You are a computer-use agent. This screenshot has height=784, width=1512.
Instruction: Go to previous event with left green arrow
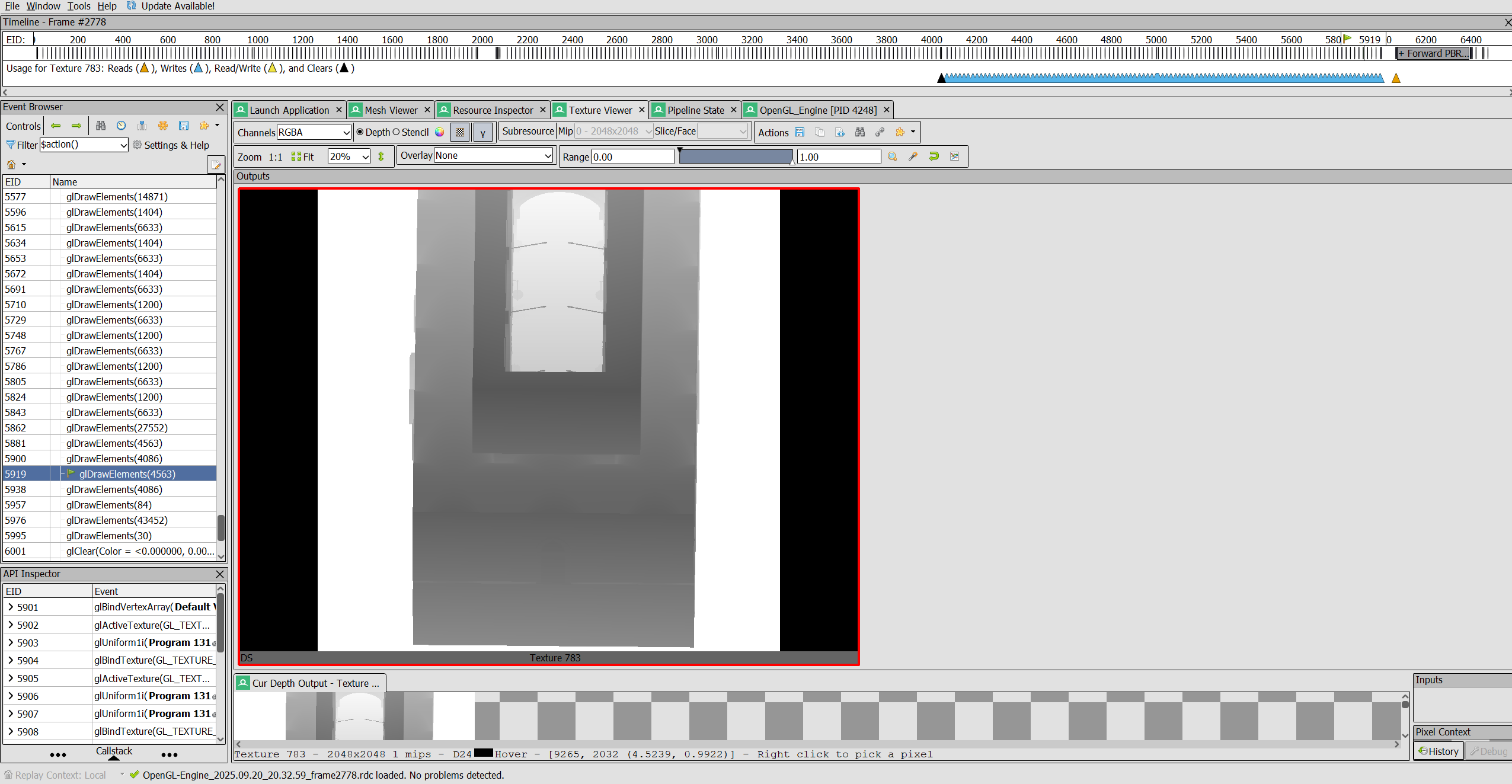click(56, 126)
